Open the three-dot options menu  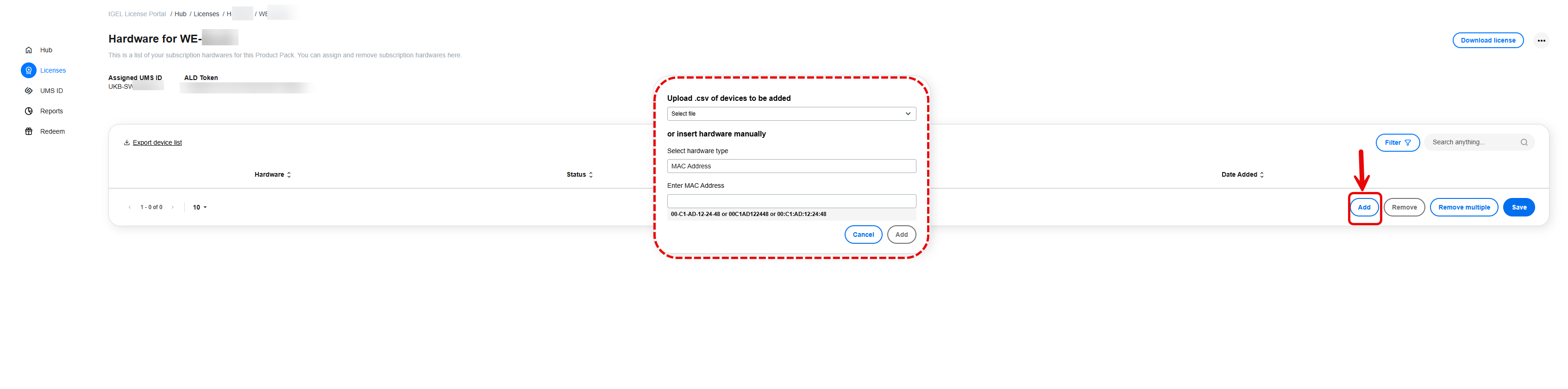(1542, 40)
